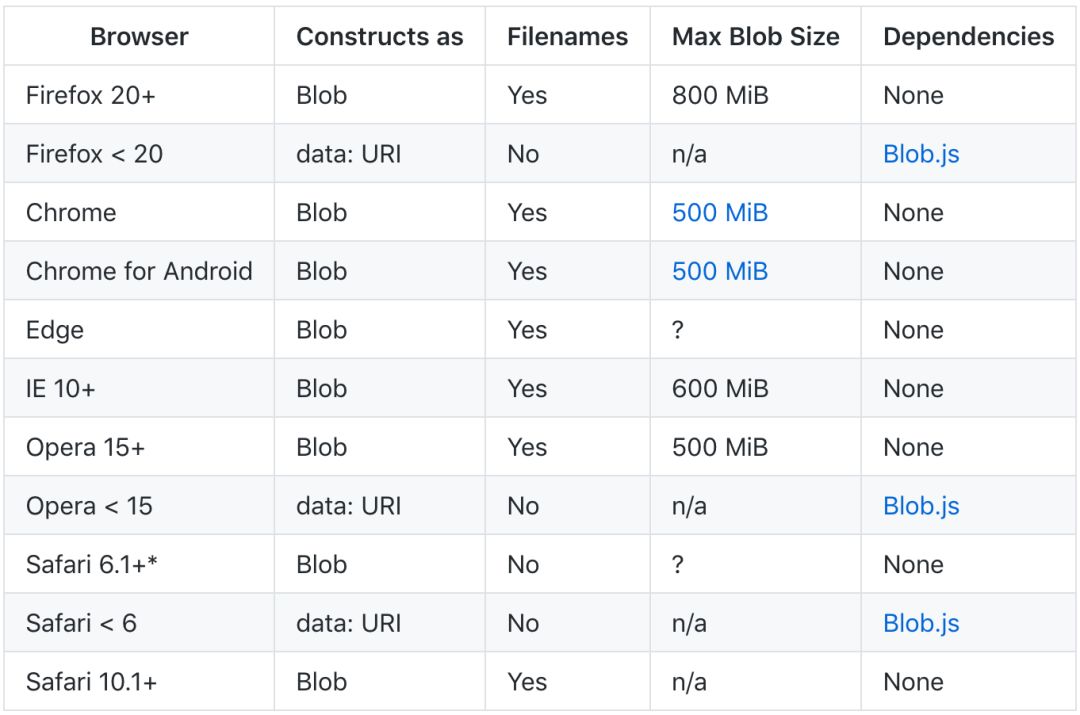
Task: Open Blob.js link in Firefox < 20 row
Action: [921, 154]
